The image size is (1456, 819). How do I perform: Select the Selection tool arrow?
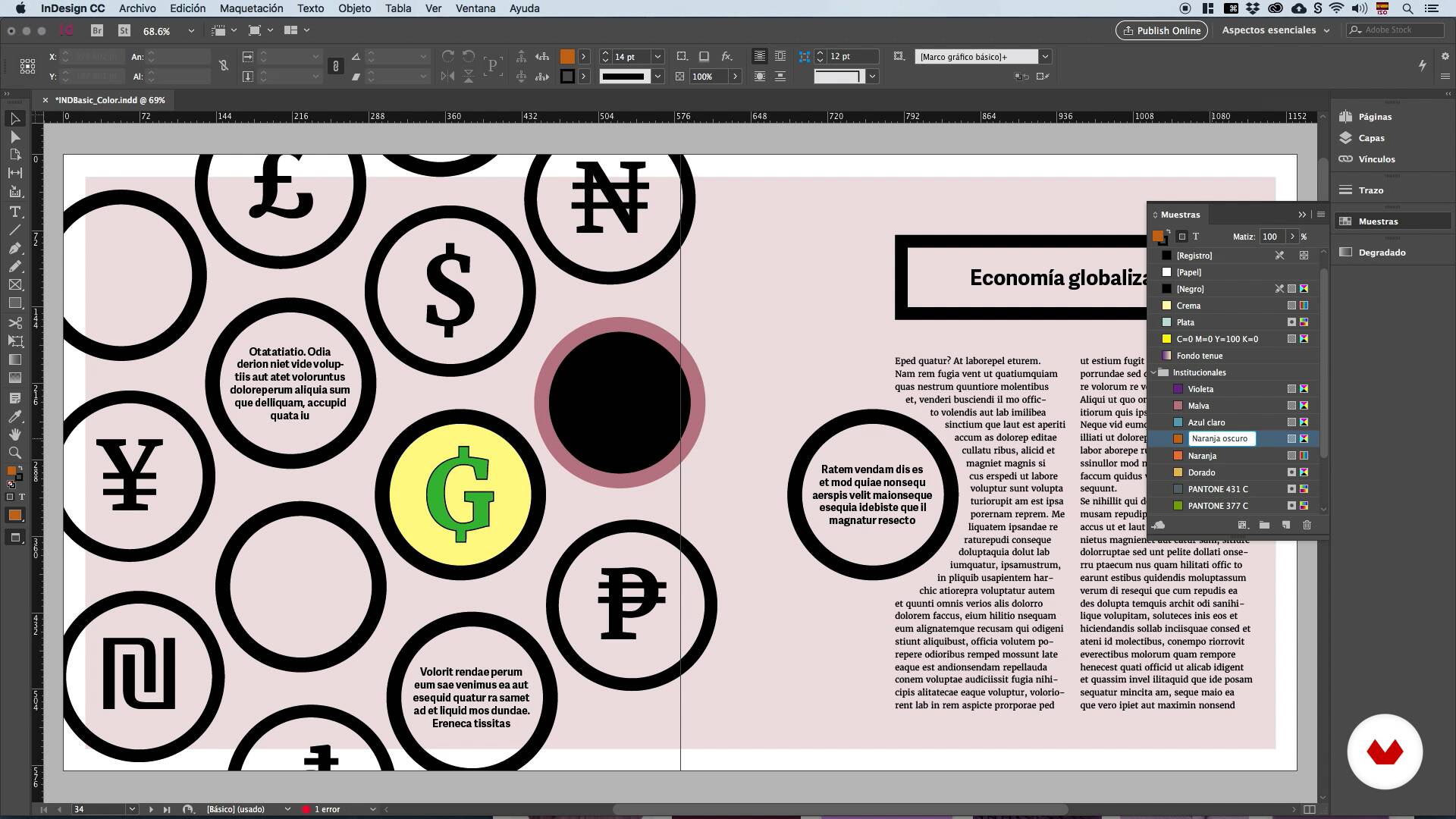[x=14, y=119]
